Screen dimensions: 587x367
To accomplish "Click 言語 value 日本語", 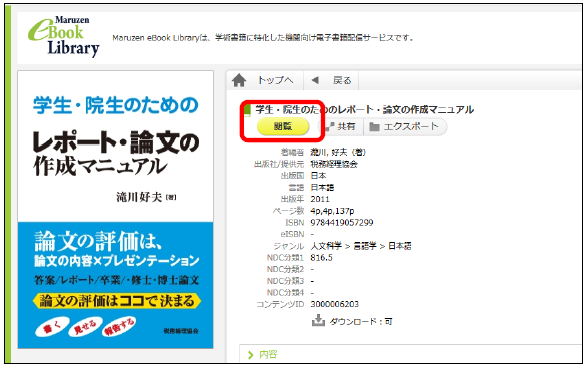I will coord(322,187).
